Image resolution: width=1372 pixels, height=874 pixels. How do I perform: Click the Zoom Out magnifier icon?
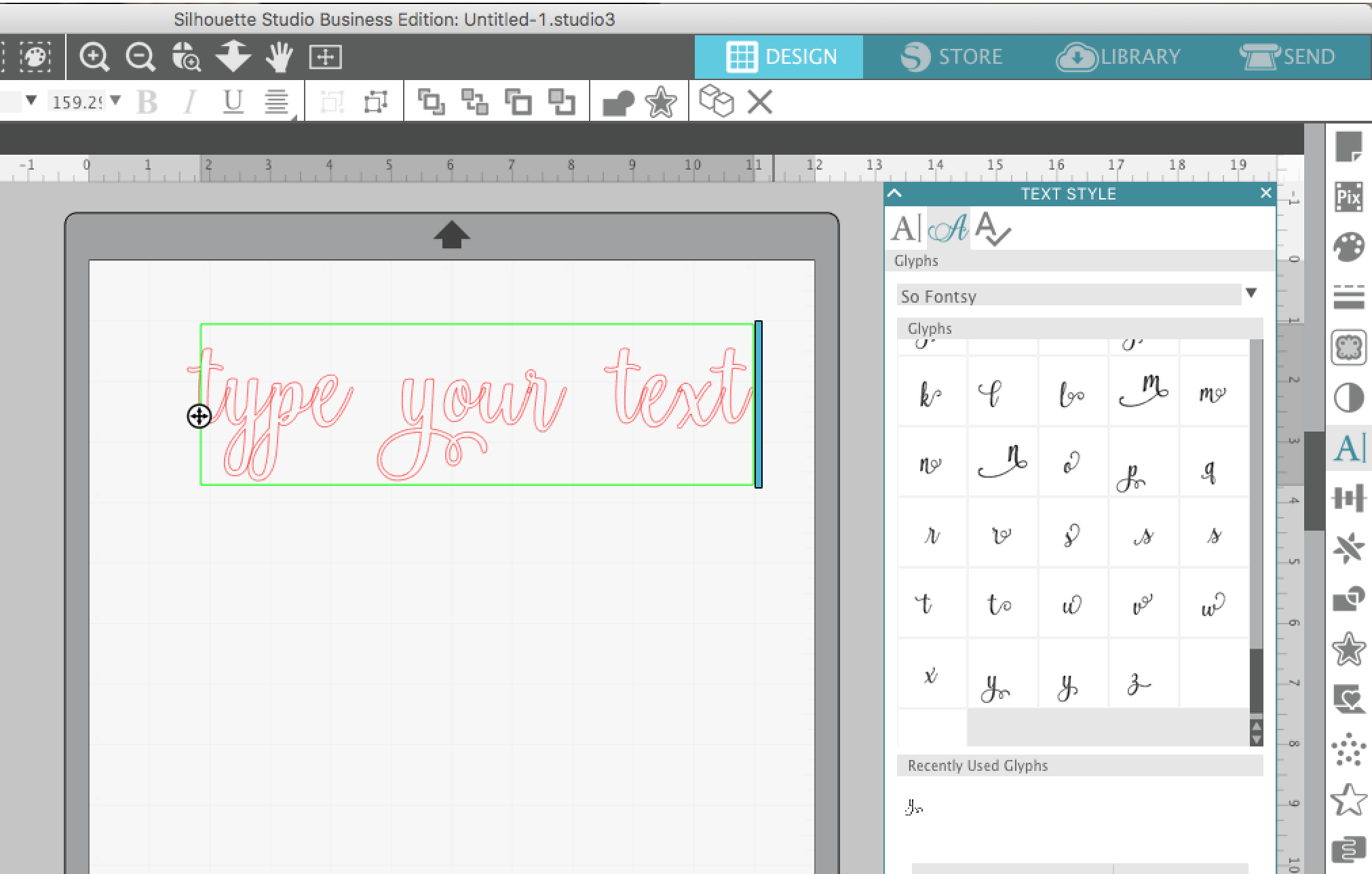tap(140, 57)
